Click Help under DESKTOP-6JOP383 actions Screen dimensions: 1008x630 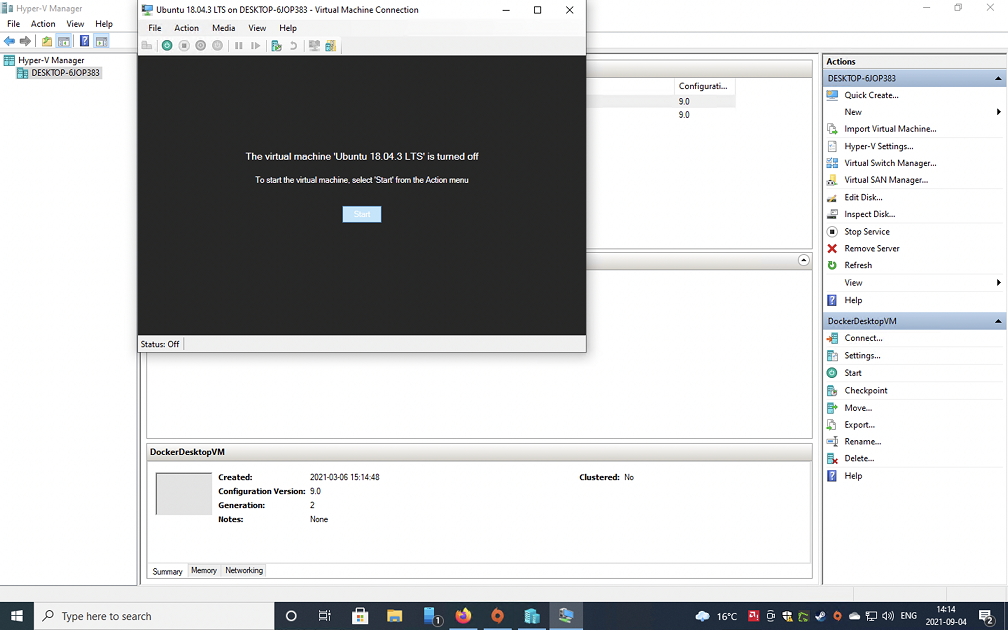click(853, 300)
